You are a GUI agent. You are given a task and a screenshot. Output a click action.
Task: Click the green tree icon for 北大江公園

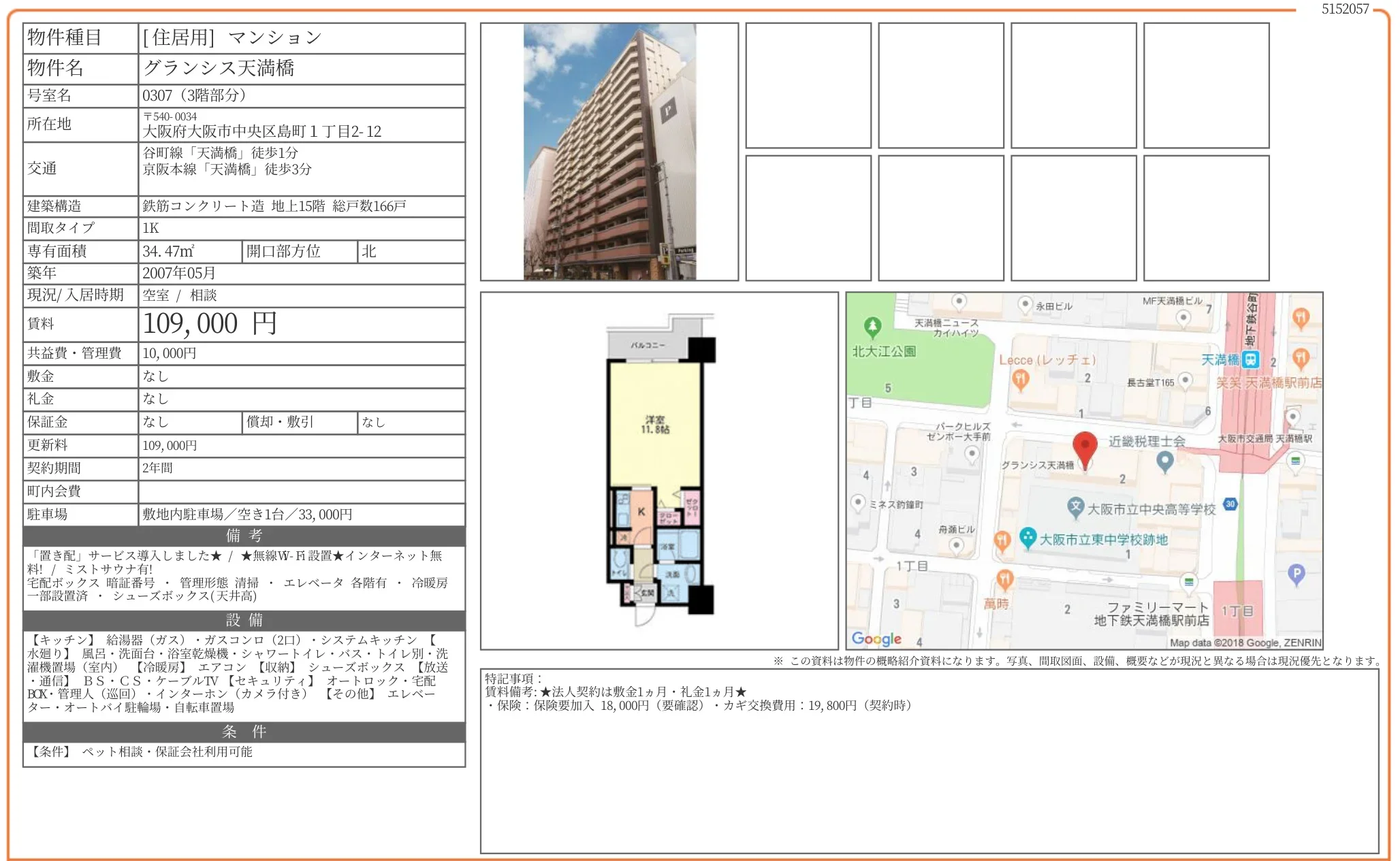872,327
